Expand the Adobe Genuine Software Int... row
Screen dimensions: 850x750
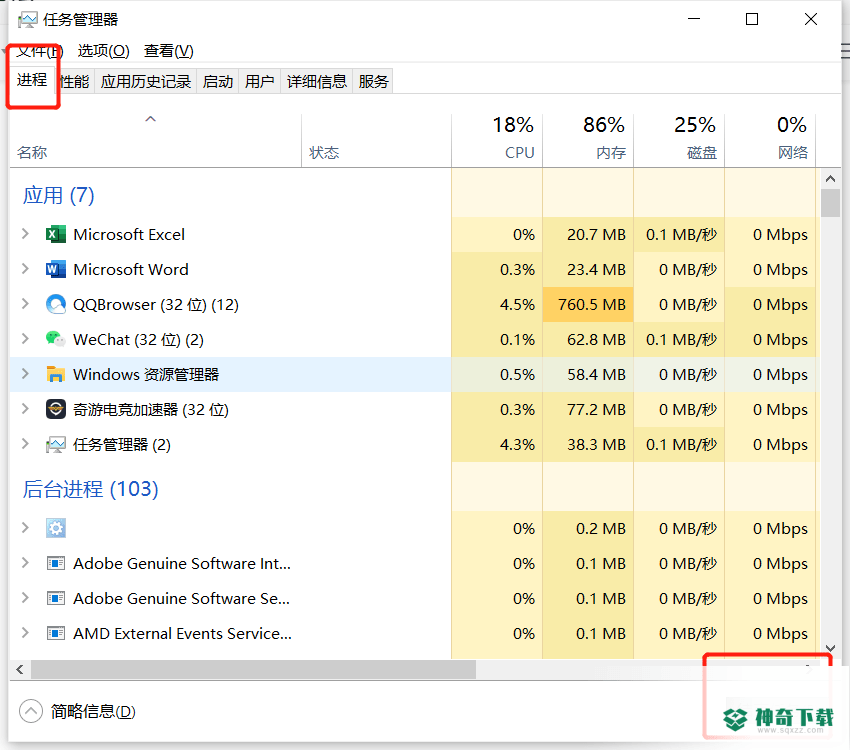[25, 562]
